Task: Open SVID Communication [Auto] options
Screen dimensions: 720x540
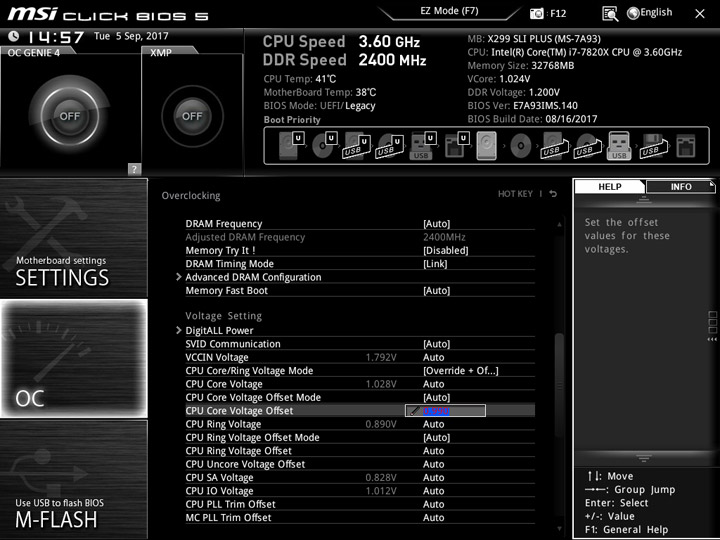Action: point(436,344)
